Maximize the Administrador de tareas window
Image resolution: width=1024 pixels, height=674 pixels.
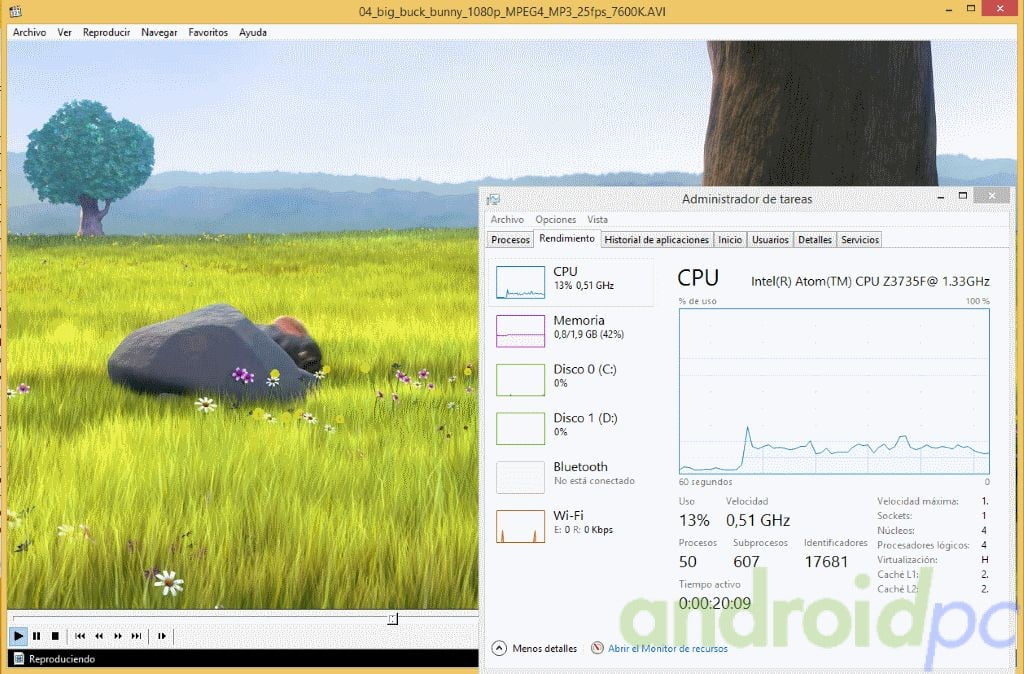coord(963,196)
